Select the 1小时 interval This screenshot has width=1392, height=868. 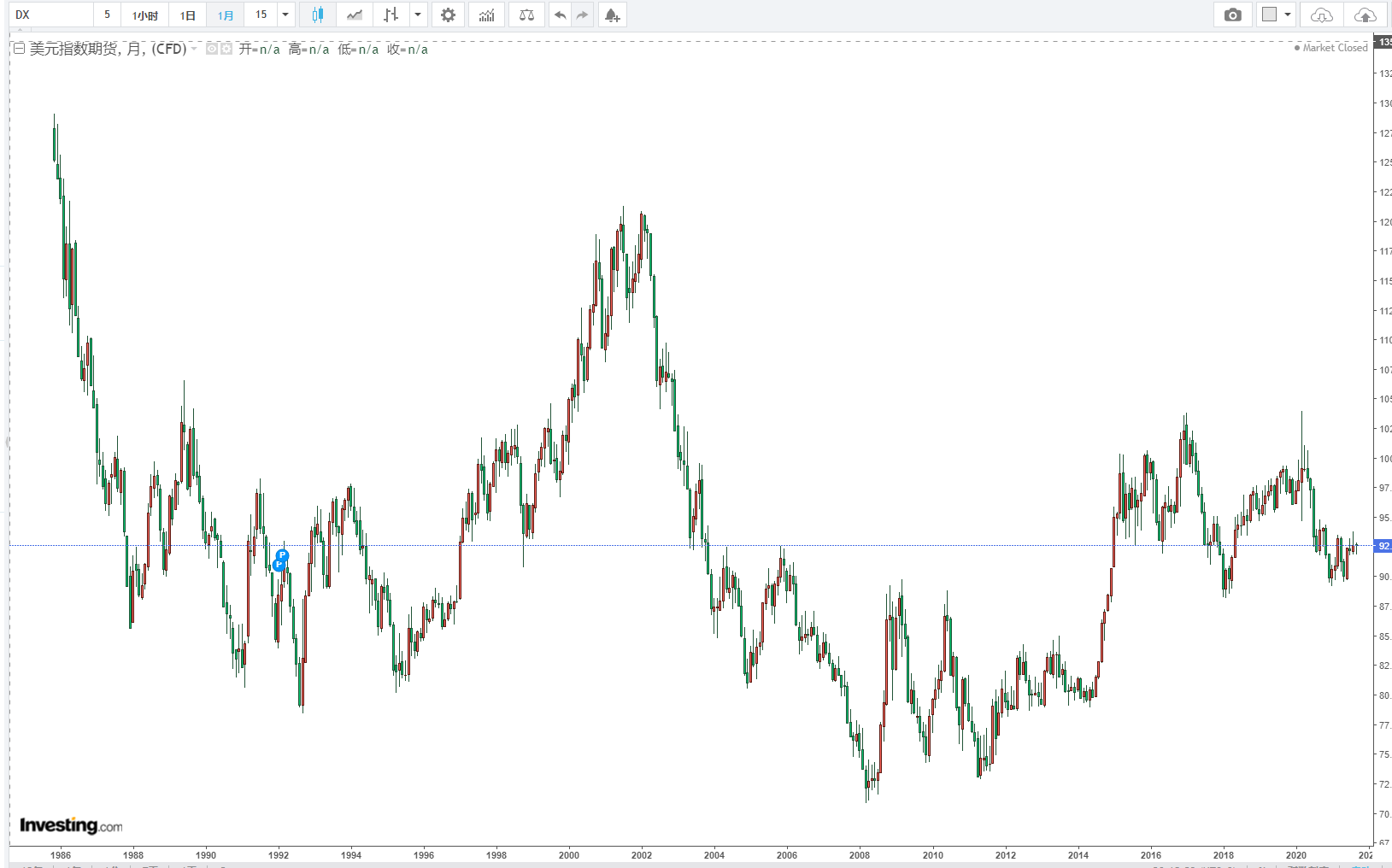coord(145,15)
